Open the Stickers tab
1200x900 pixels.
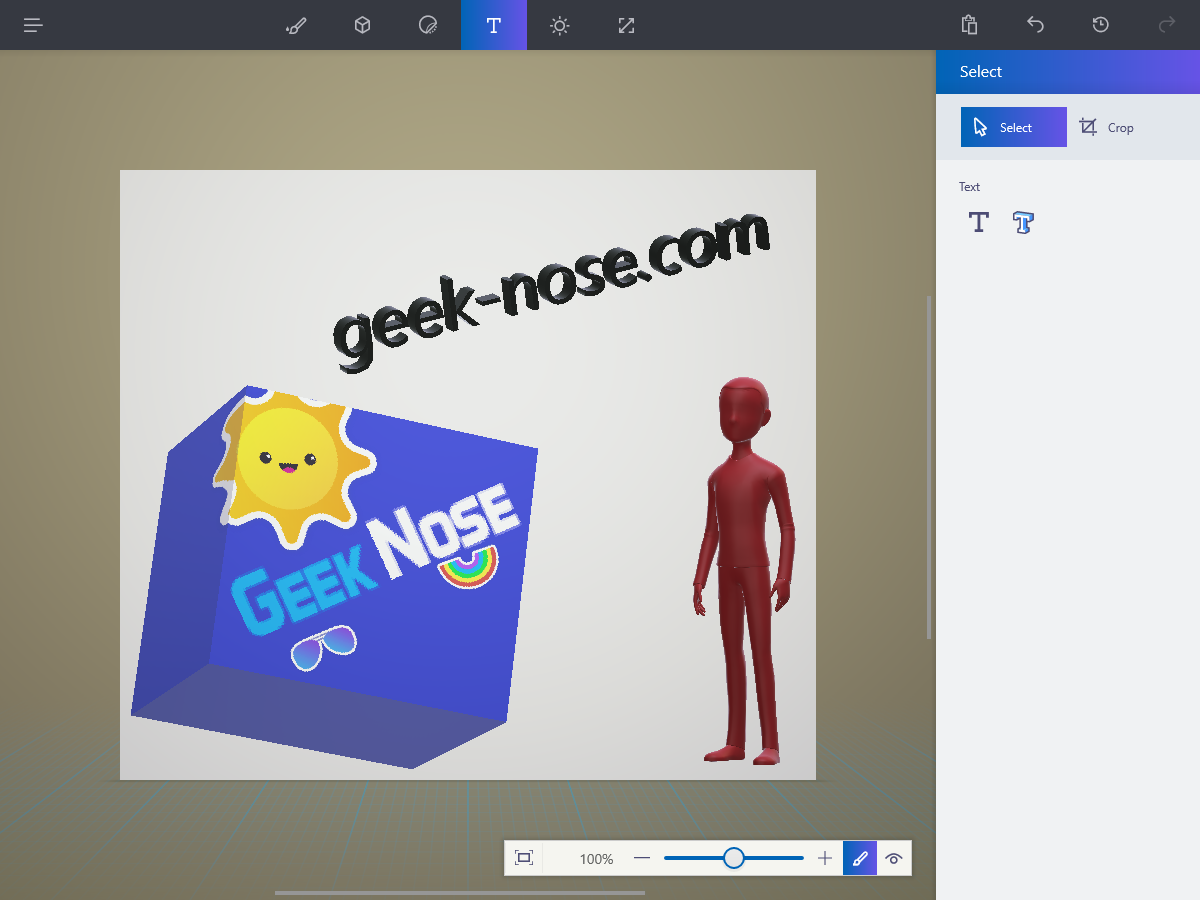(428, 25)
